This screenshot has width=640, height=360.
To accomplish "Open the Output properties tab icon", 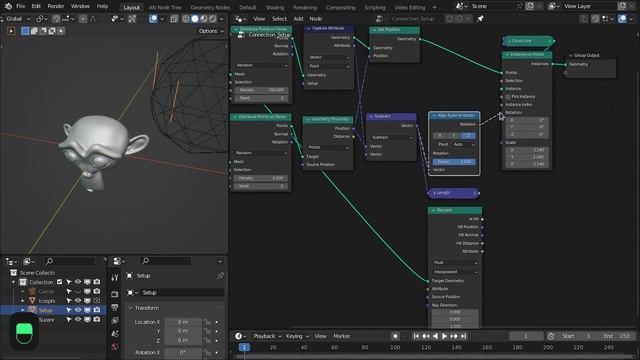I will pos(115,307).
